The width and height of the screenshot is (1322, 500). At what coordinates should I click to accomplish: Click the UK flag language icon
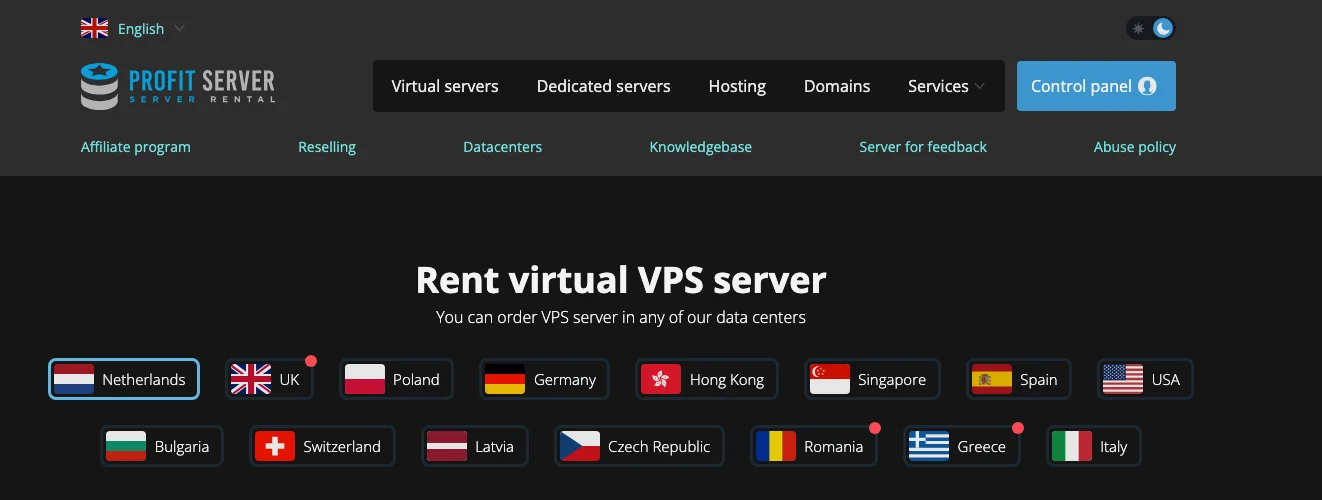(94, 28)
